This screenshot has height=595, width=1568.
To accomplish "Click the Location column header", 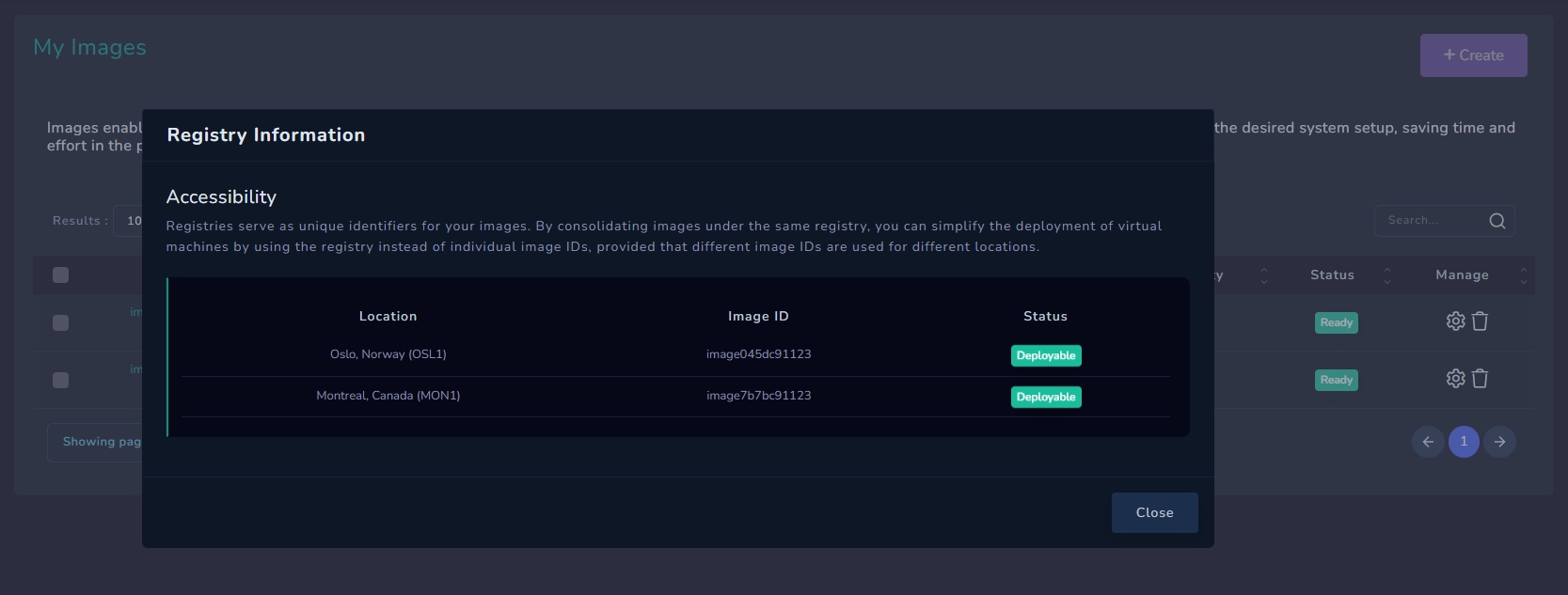I will 388,317.
